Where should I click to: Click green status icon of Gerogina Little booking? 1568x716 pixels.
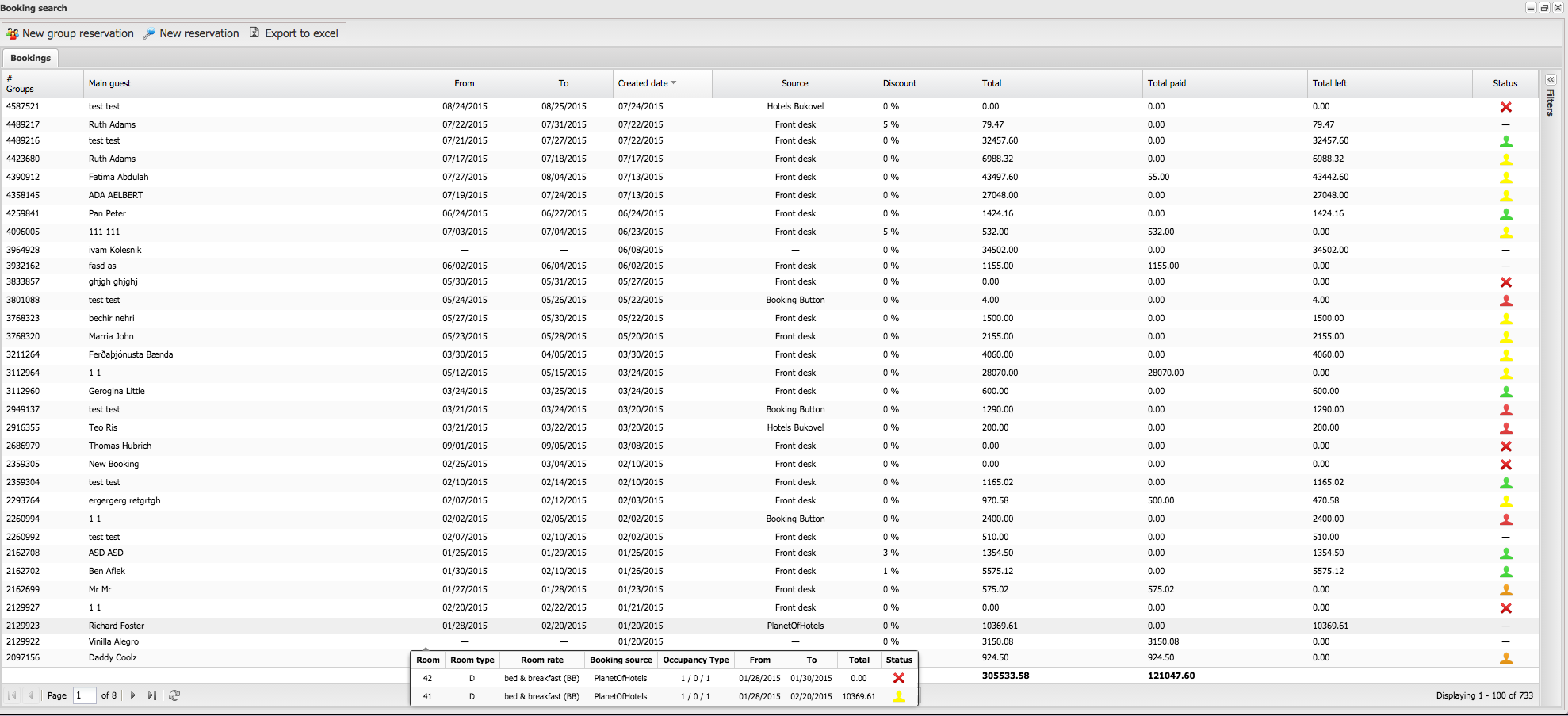[1506, 392]
